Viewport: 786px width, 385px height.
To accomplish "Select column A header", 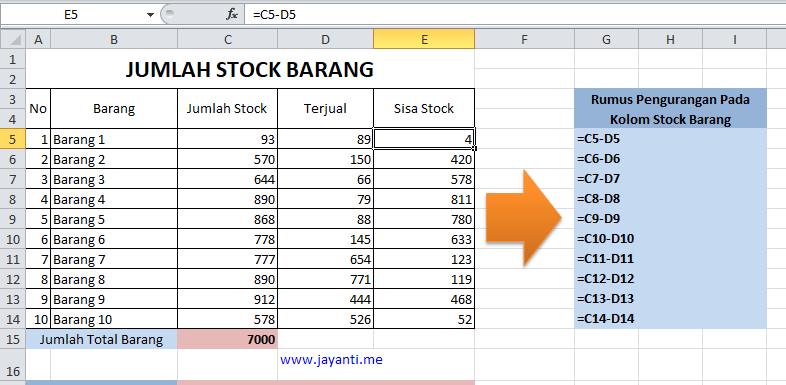I will [x=38, y=39].
